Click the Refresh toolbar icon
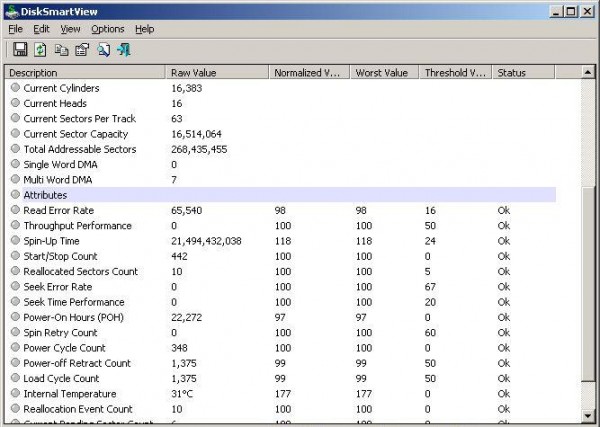 (x=40, y=50)
